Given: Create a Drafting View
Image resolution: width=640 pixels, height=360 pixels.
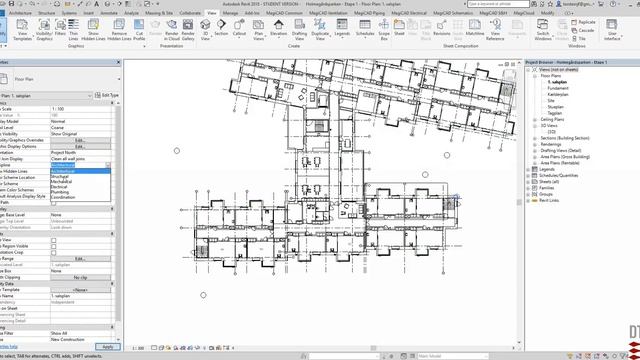Looking at the screenshot, I should pos(299,29).
